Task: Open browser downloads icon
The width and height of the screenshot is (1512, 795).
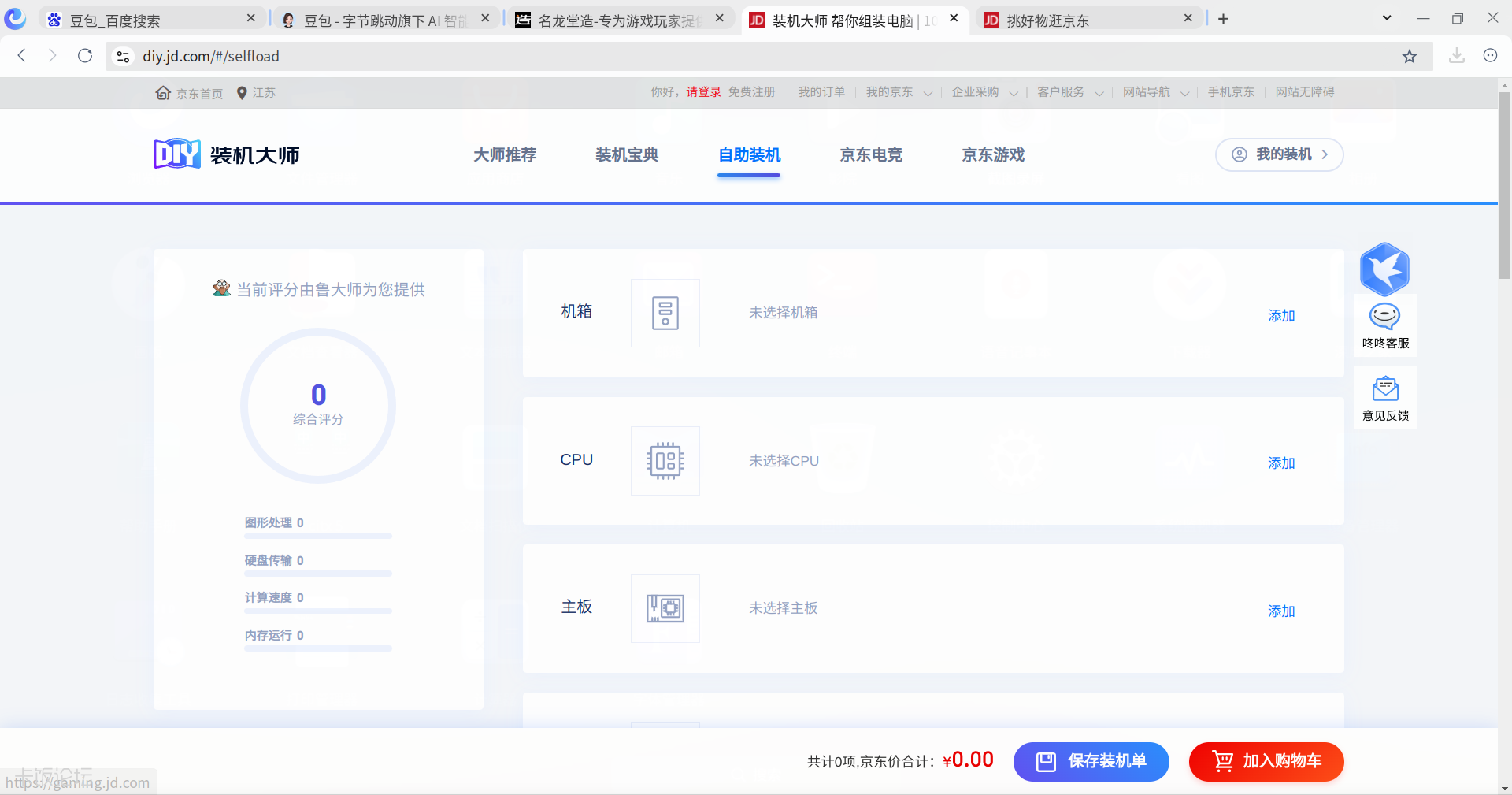Action: click(x=1457, y=55)
